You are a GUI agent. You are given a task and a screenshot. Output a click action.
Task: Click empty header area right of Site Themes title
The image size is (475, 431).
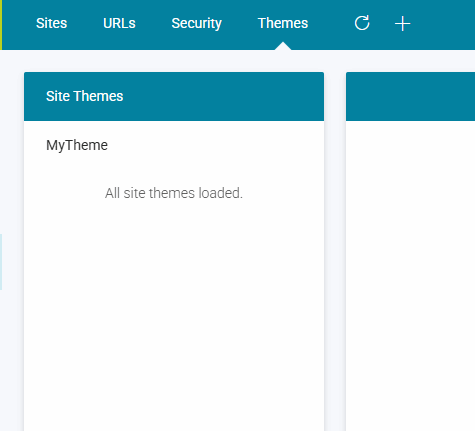223,96
